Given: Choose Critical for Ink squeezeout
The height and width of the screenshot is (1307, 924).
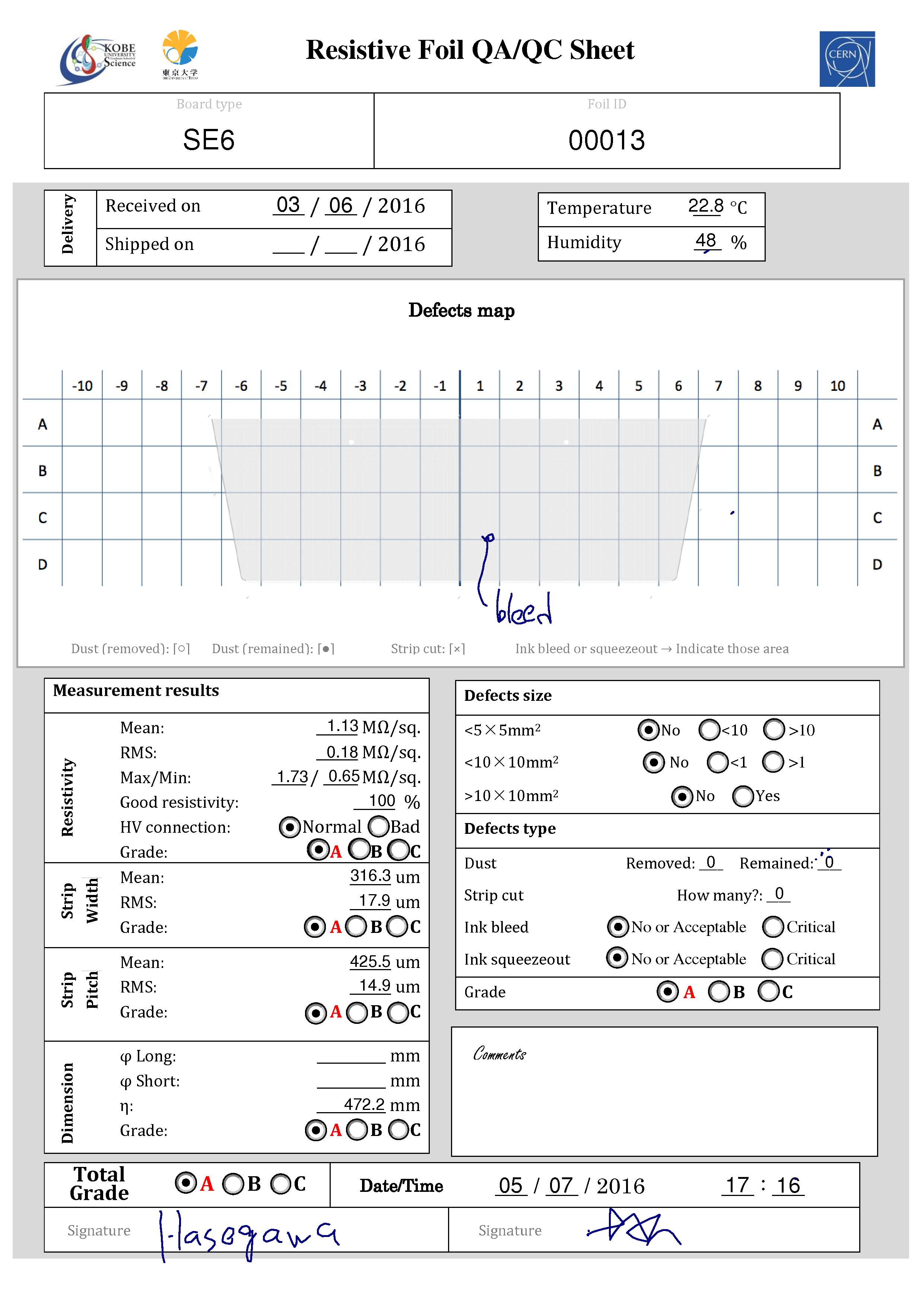Looking at the screenshot, I should pyautogui.click(x=773, y=959).
